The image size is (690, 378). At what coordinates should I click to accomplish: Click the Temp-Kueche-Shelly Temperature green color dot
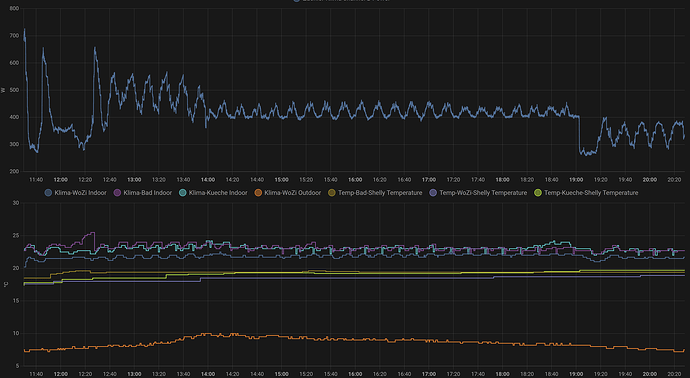[x=538, y=193]
